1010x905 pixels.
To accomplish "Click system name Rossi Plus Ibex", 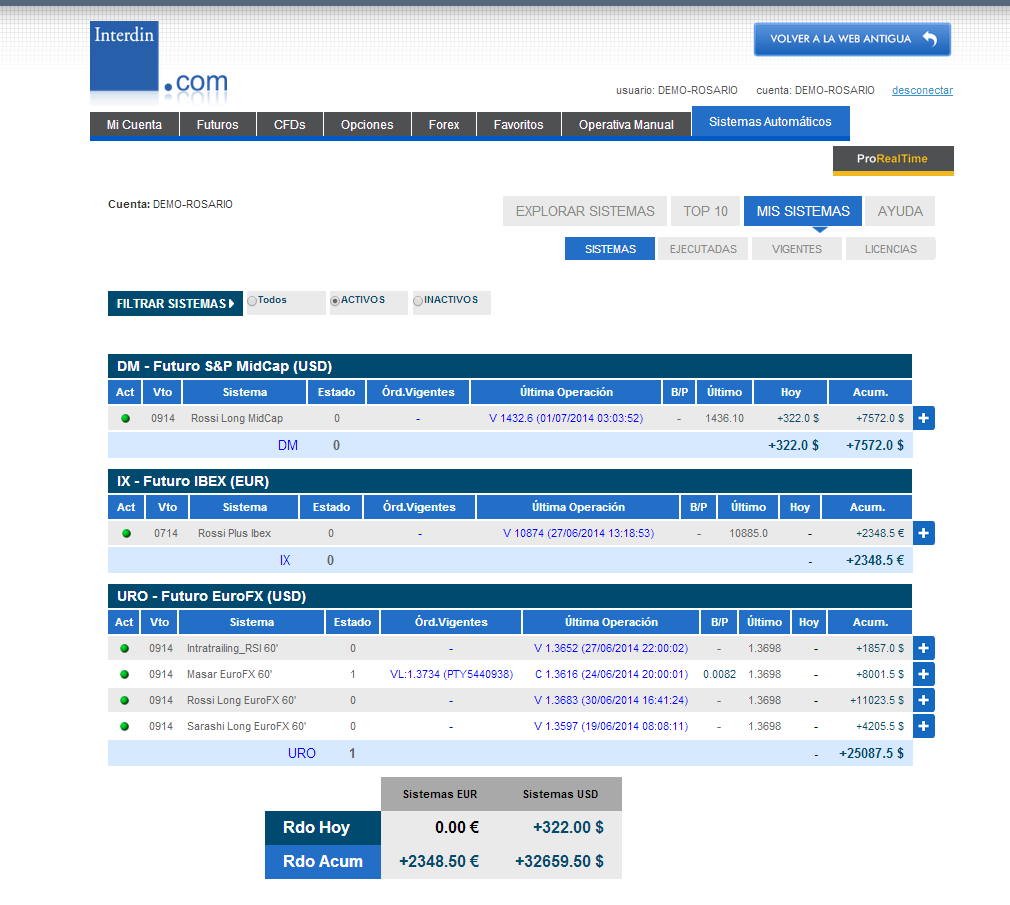I will [x=234, y=533].
